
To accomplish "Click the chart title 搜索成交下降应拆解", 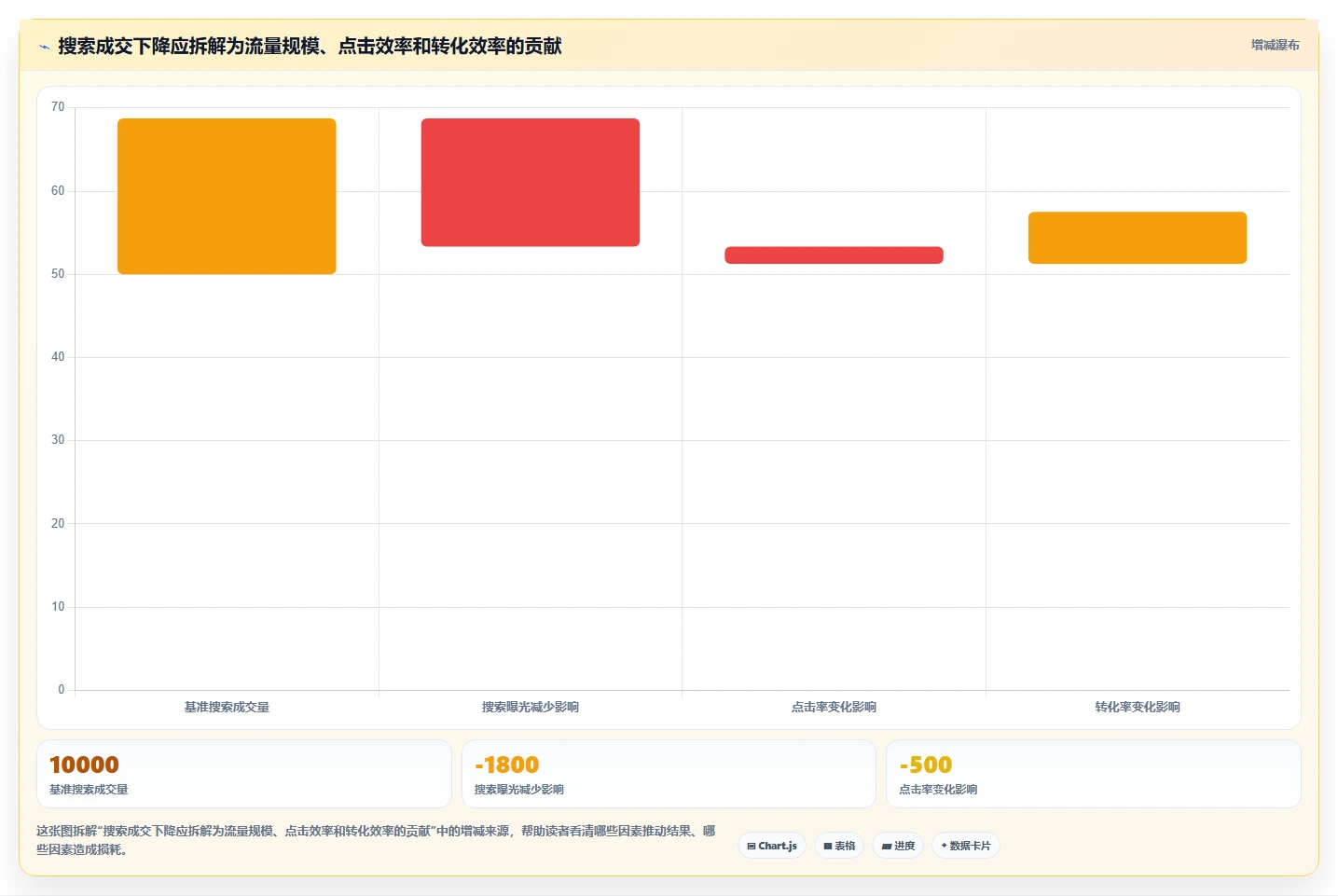I will [x=310, y=46].
